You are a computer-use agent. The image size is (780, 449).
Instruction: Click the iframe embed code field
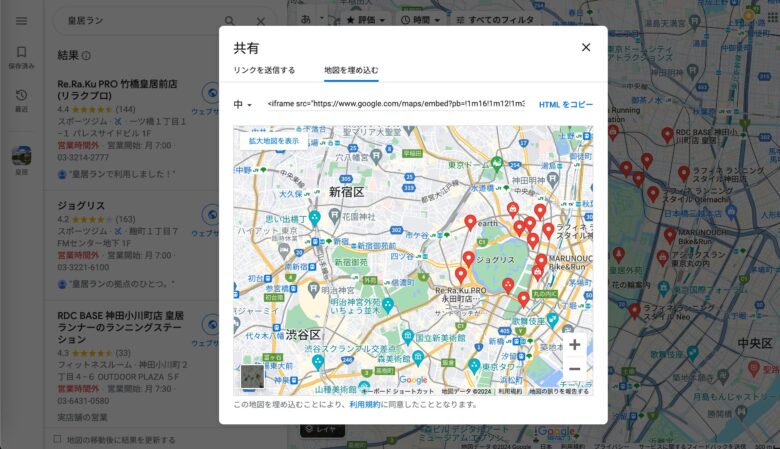tap(396, 104)
